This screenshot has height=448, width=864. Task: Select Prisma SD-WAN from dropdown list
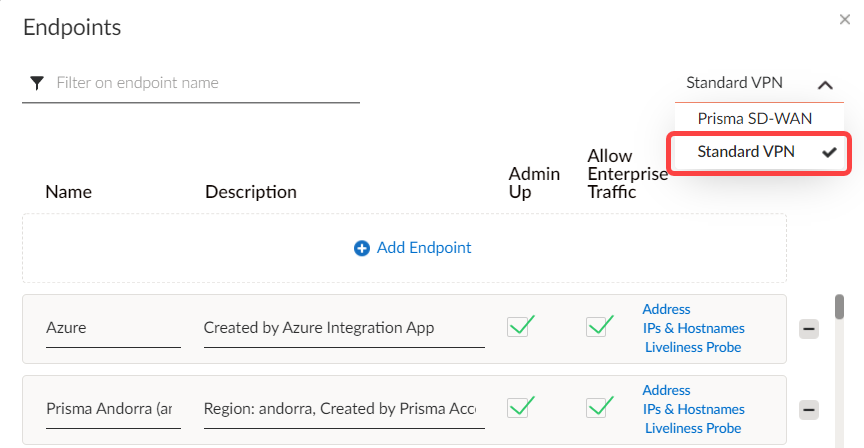click(x=754, y=118)
